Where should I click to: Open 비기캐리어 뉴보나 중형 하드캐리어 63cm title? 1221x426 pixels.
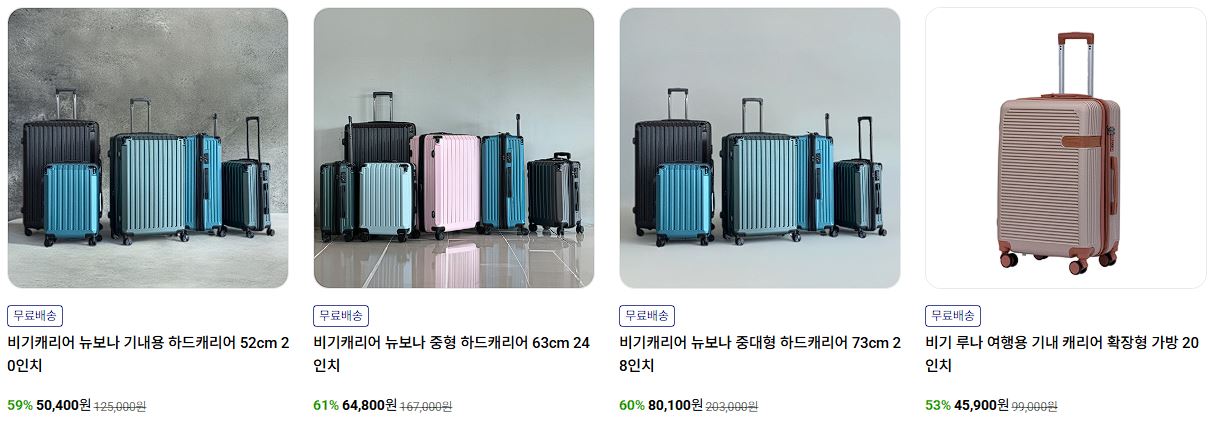(452, 354)
